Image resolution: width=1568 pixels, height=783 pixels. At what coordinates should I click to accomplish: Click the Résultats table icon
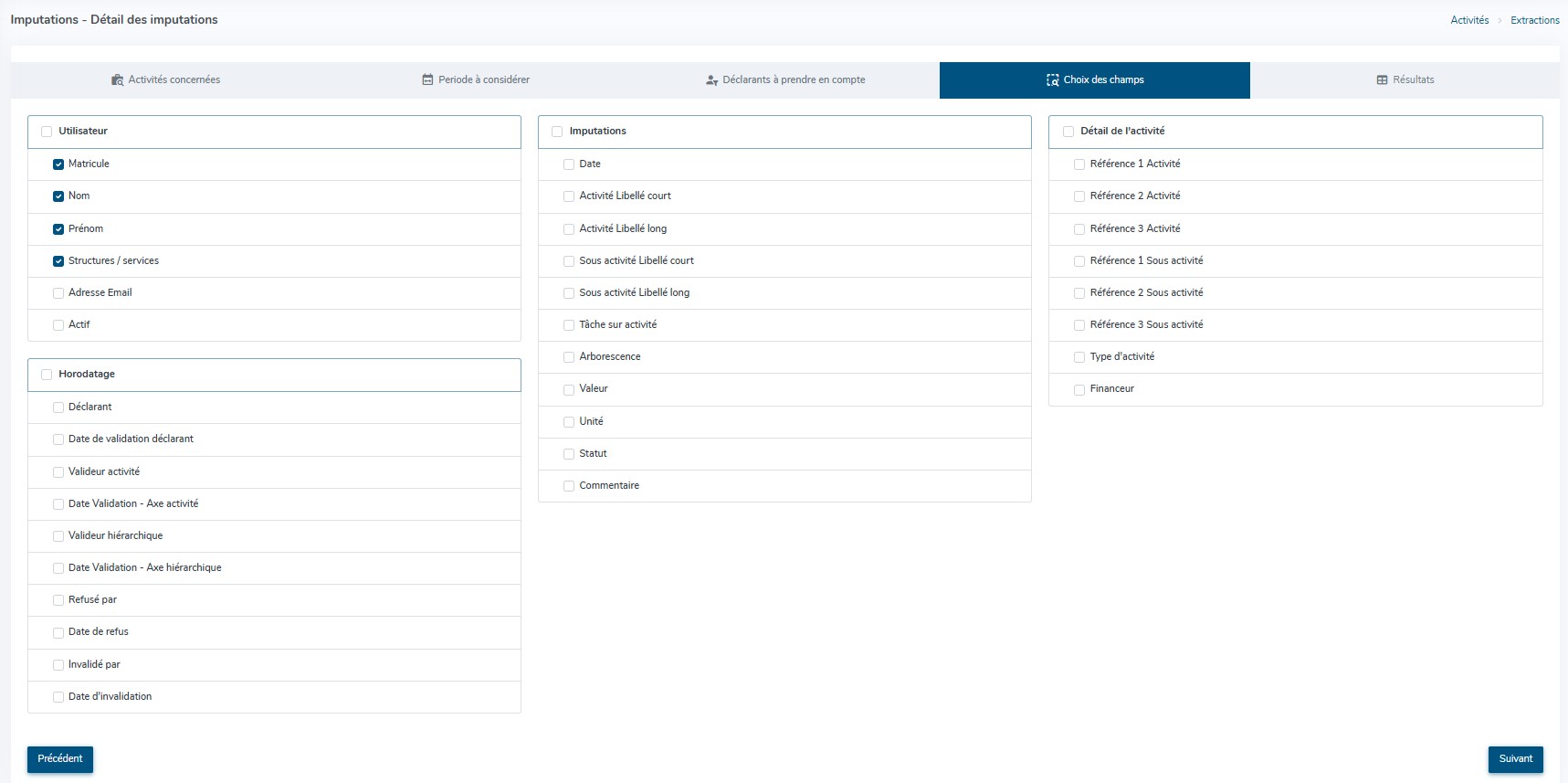pyautogui.click(x=1382, y=80)
